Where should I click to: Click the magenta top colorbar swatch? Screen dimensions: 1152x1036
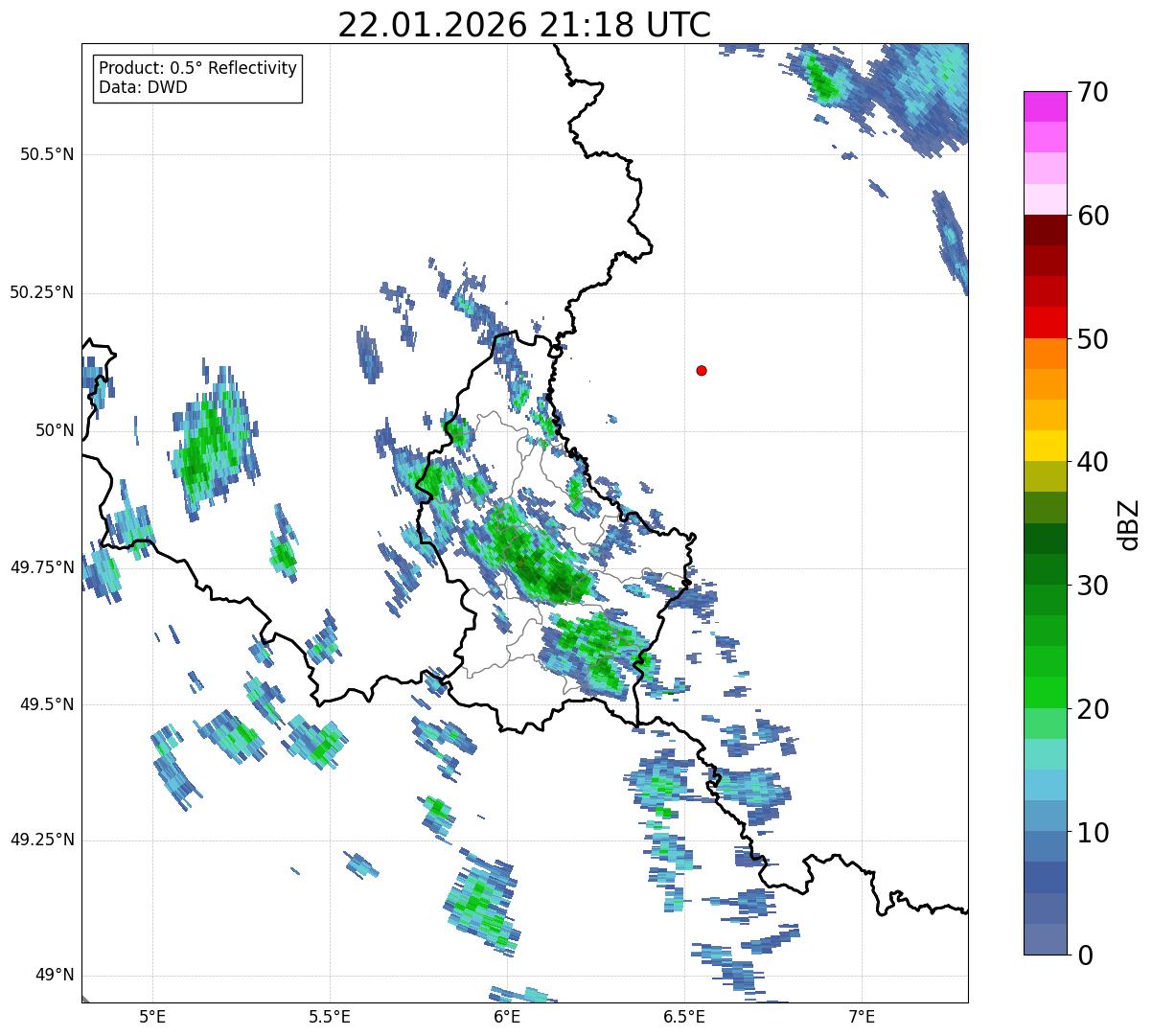coord(1045,106)
